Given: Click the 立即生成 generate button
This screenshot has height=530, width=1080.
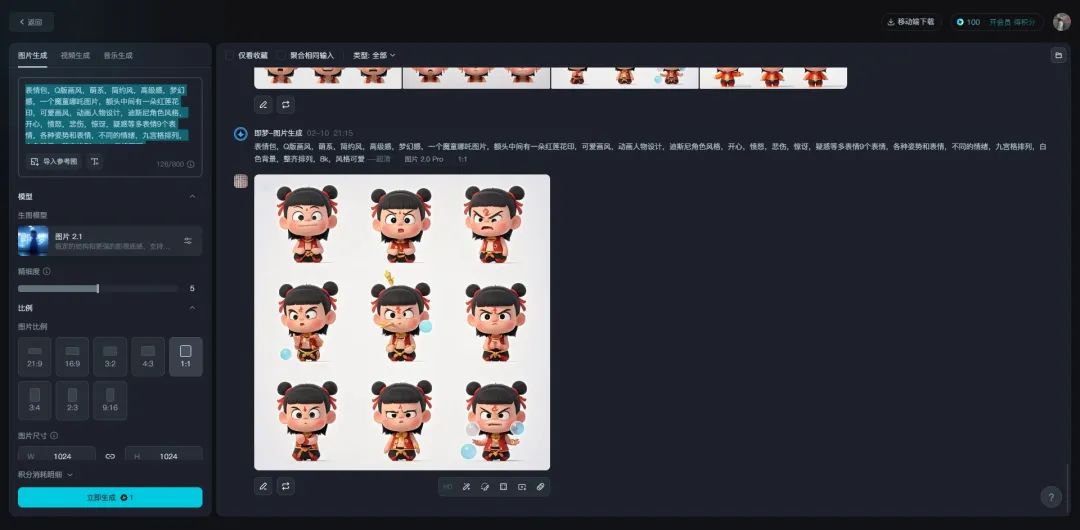Looking at the screenshot, I should [110, 498].
